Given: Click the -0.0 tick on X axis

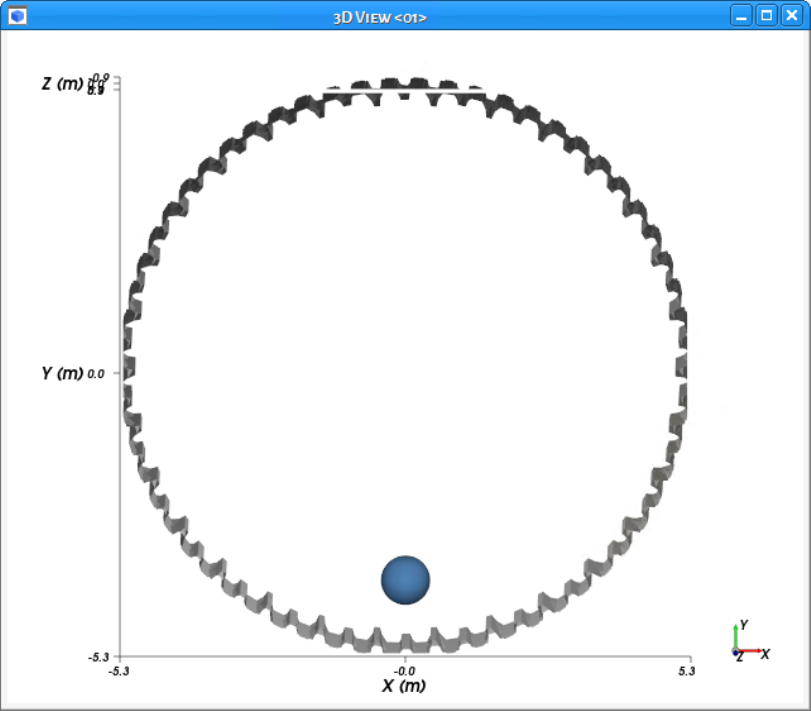Looking at the screenshot, I should point(404,671).
